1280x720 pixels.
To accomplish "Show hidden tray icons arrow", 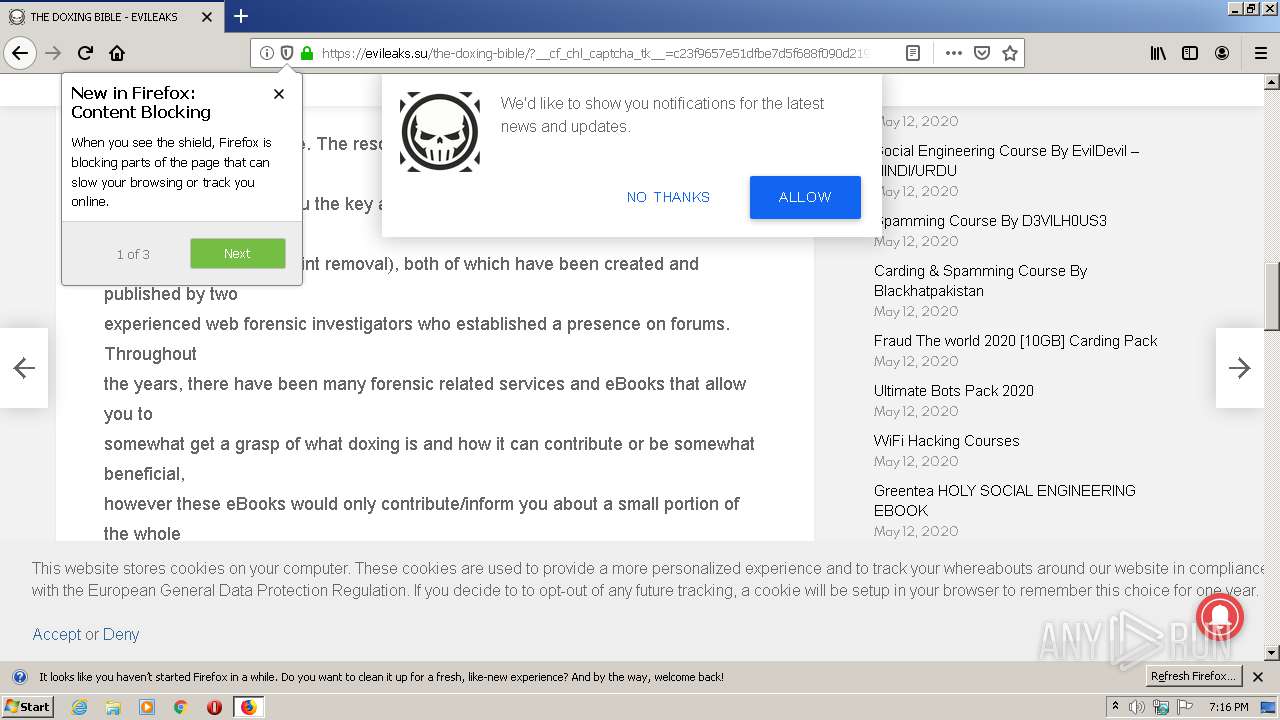I will click(x=1116, y=707).
